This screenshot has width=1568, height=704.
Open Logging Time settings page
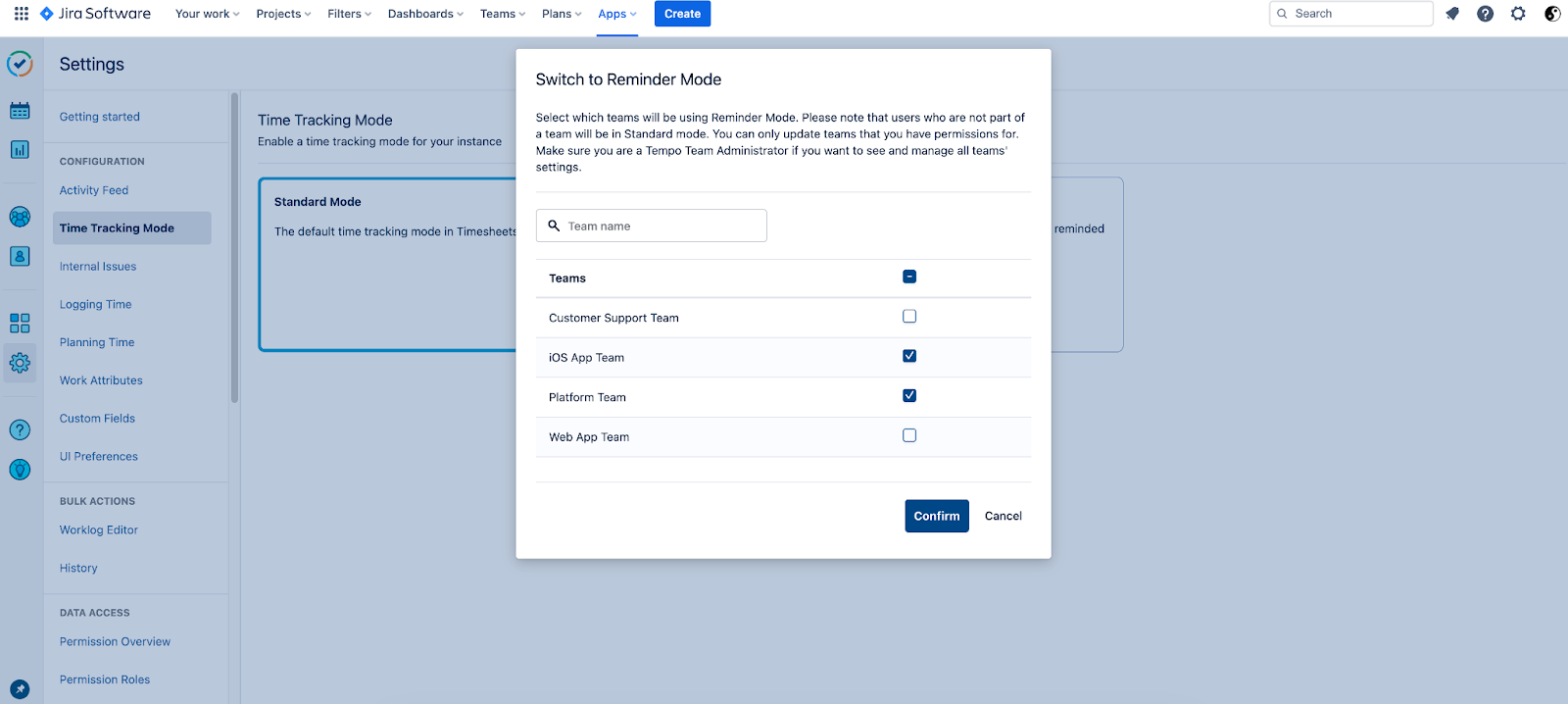(95, 305)
